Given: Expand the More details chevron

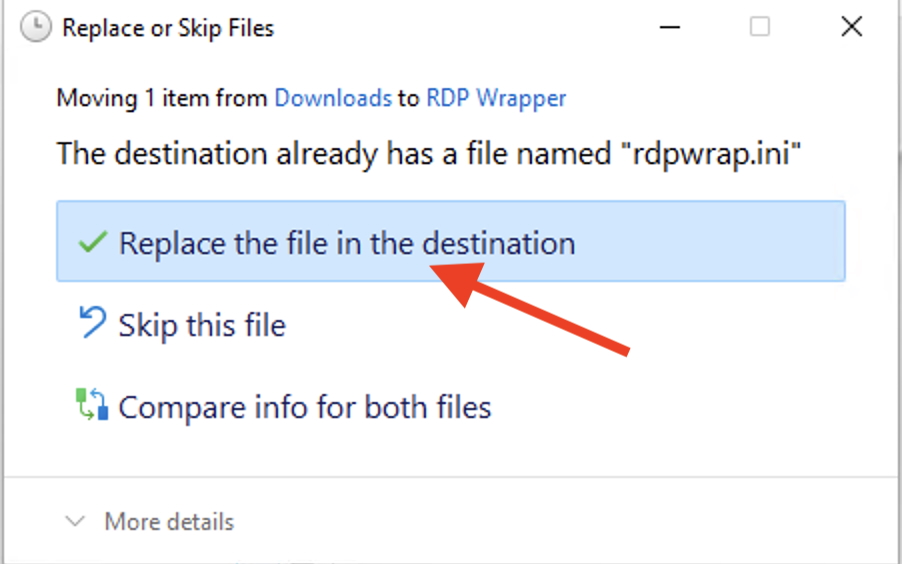Looking at the screenshot, I should pyautogui.click(x=75, y=521).
